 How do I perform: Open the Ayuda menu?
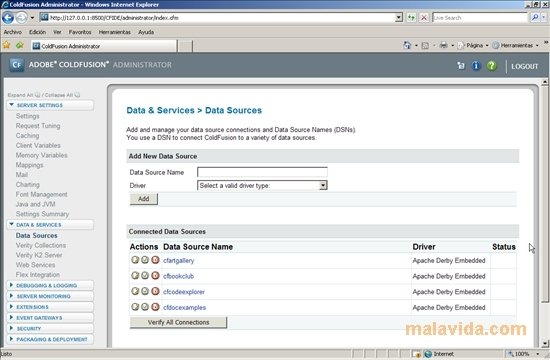click(146, 32)
